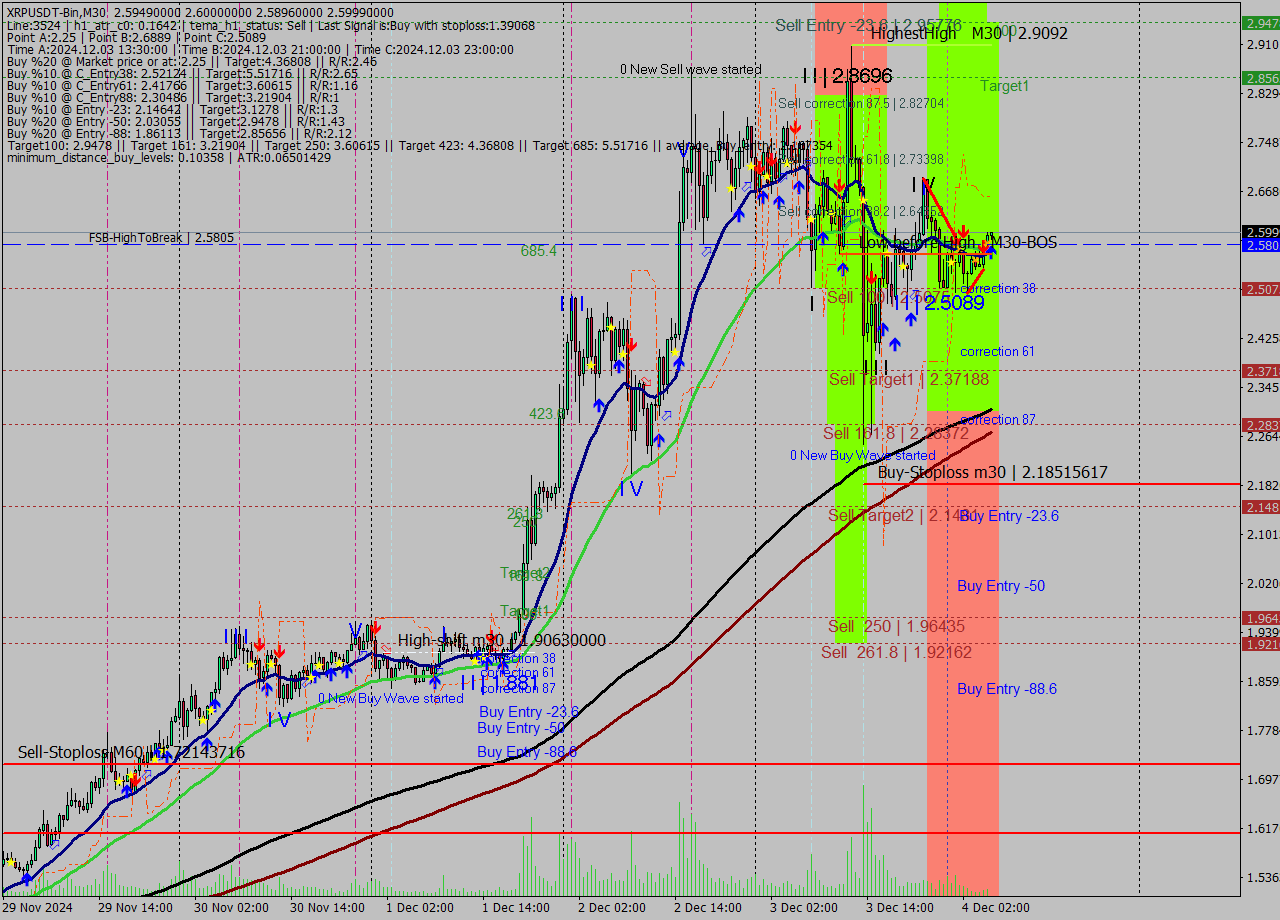The width and height of the screenshot is (1280, 920).
Task: Select the 'Sell 261.8 | 1.92162' label
Action: point(897,652)
